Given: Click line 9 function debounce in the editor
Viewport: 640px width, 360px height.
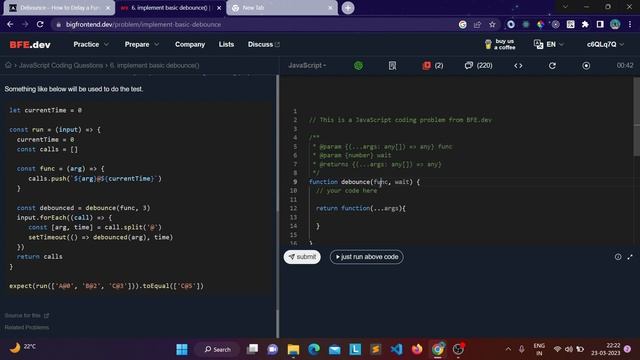Looking at the screenshot, I should 364,182.
